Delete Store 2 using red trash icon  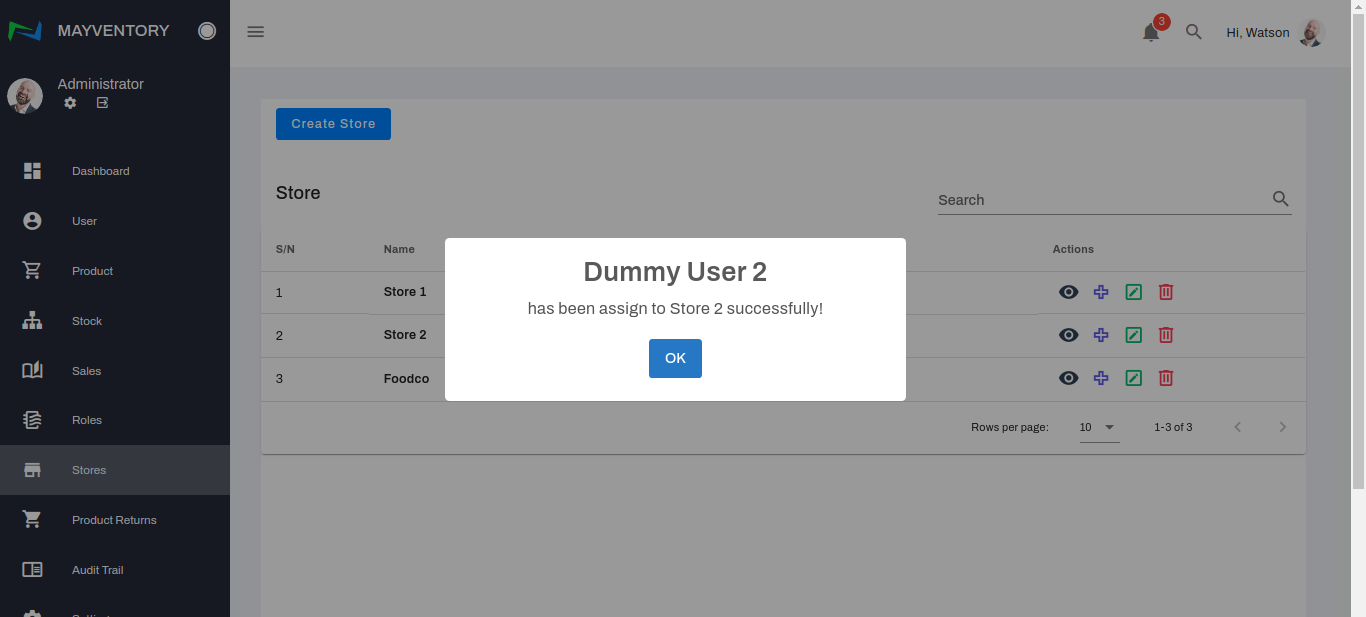click(x=1165, y=335)
